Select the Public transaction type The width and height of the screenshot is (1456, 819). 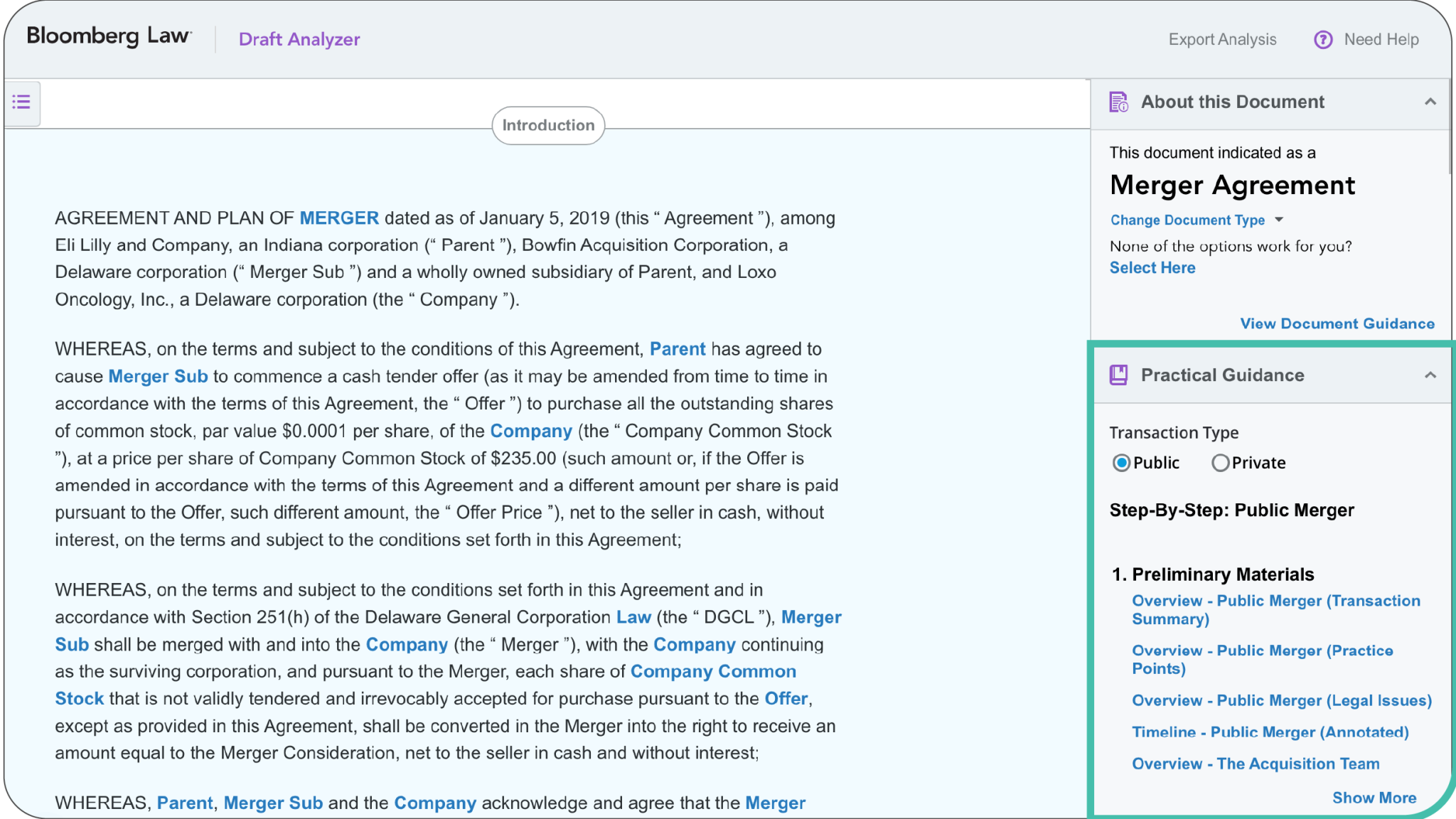1122,463
